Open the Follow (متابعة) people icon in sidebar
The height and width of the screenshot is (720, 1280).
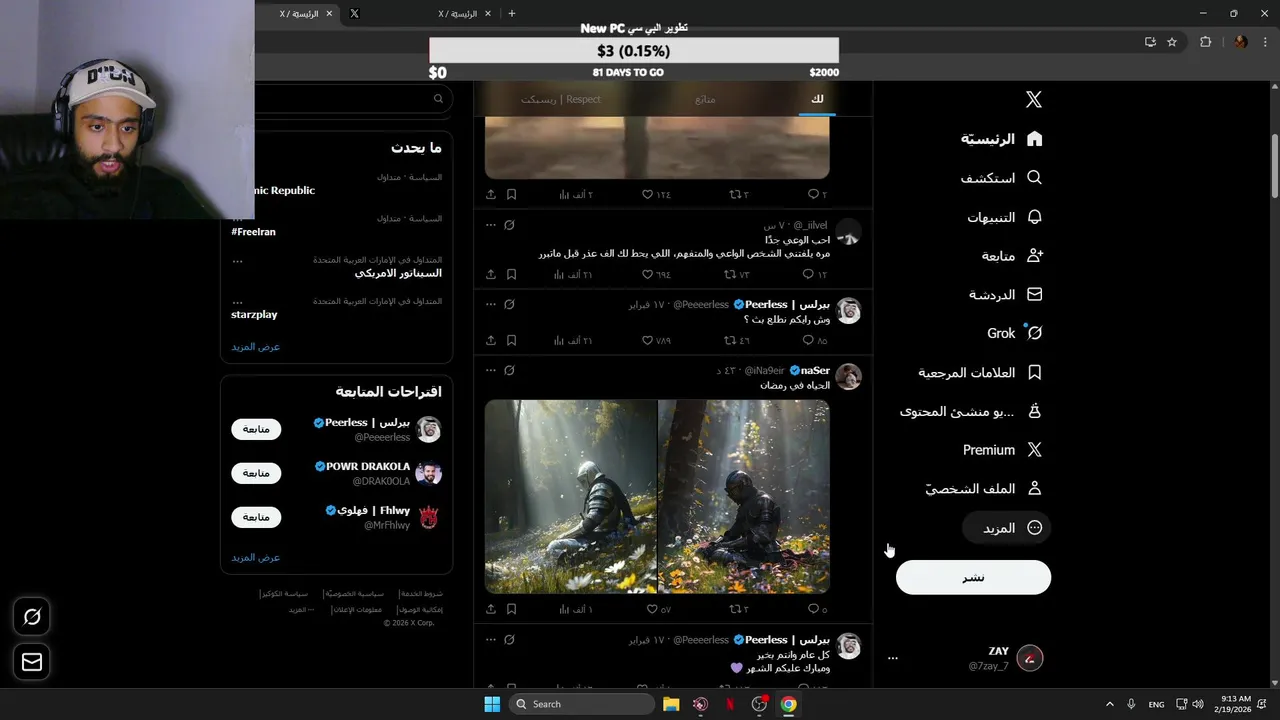[1034, 256]
